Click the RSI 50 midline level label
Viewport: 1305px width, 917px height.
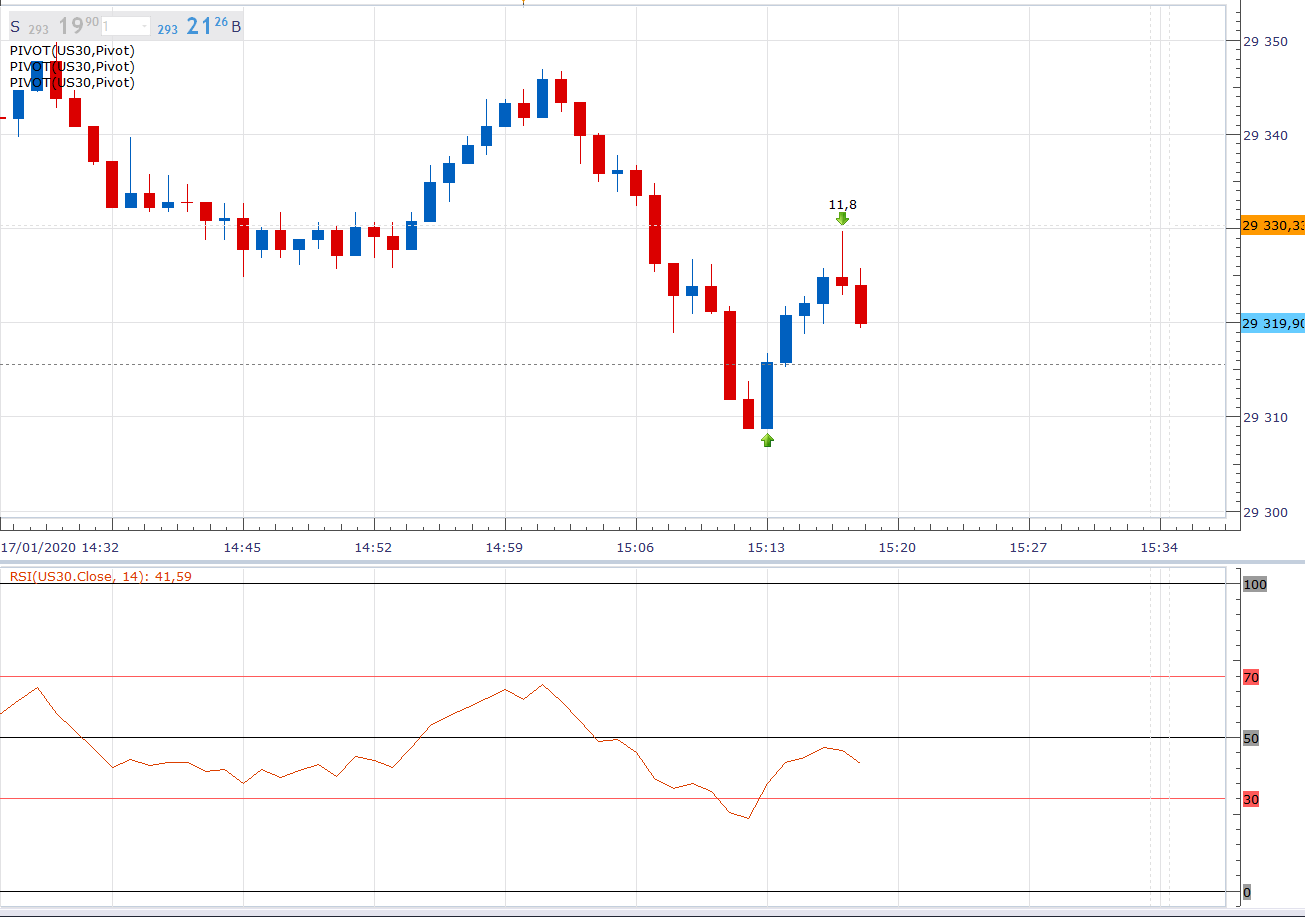point(1251,738)
